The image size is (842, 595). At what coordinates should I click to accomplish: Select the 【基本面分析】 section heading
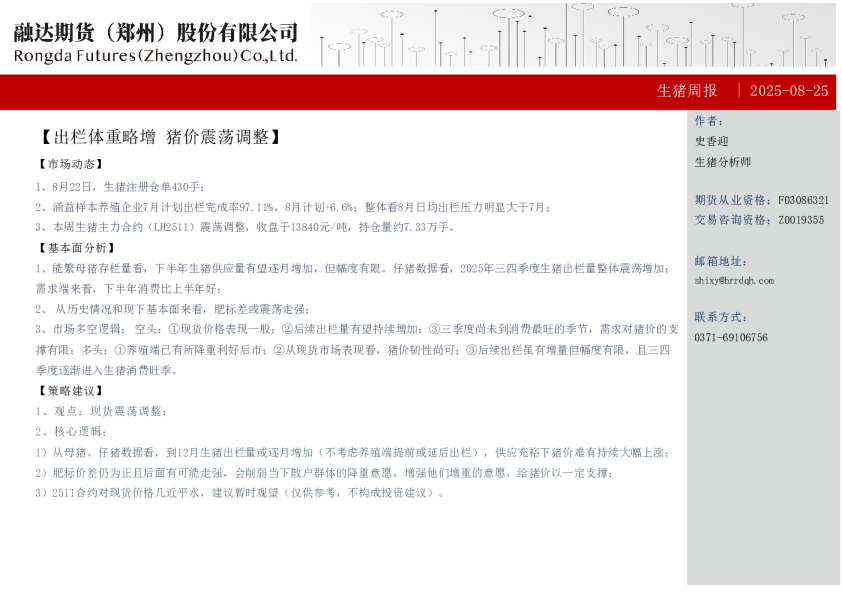75,248
